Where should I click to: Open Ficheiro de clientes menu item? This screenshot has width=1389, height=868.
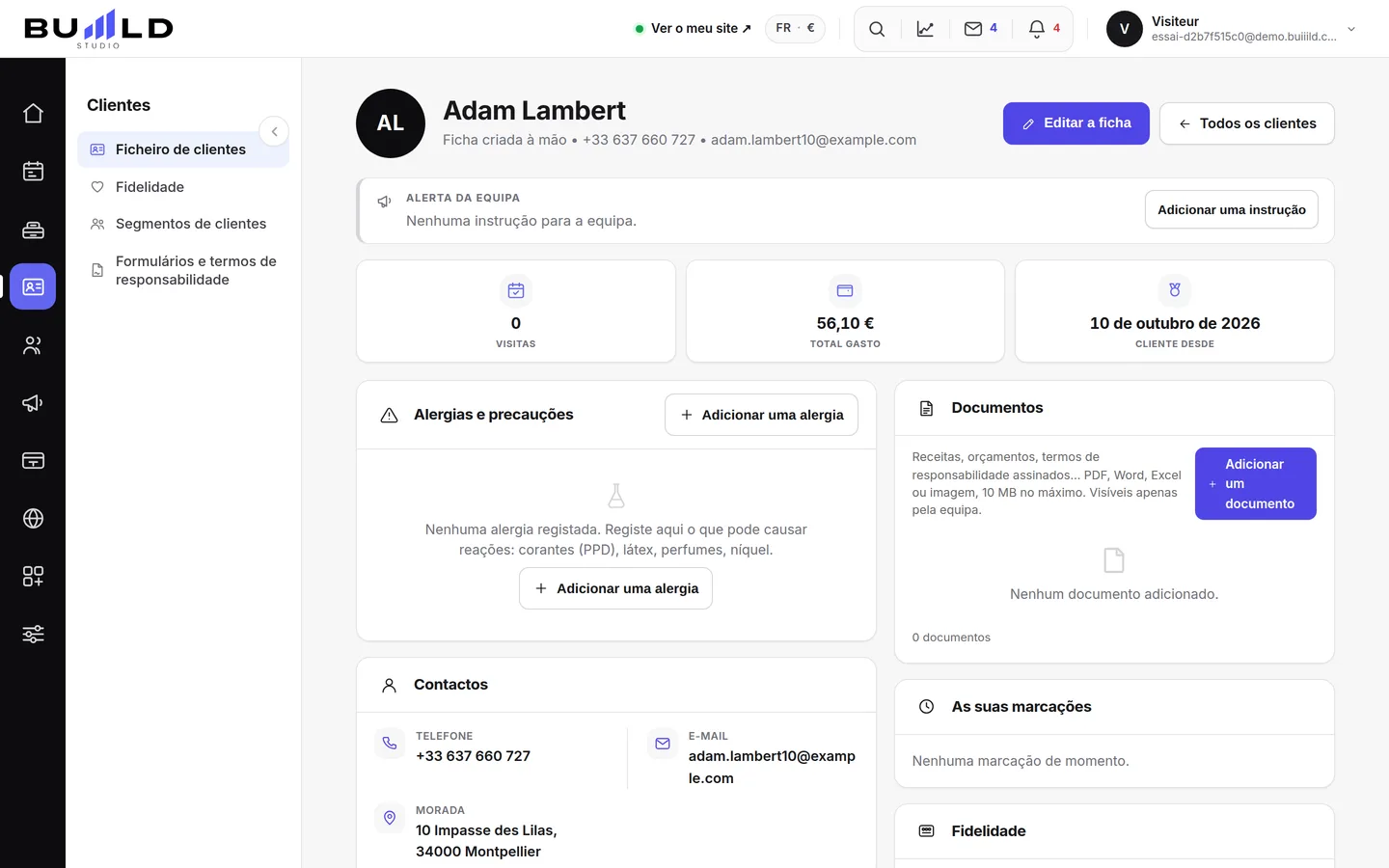pos(183,149)
